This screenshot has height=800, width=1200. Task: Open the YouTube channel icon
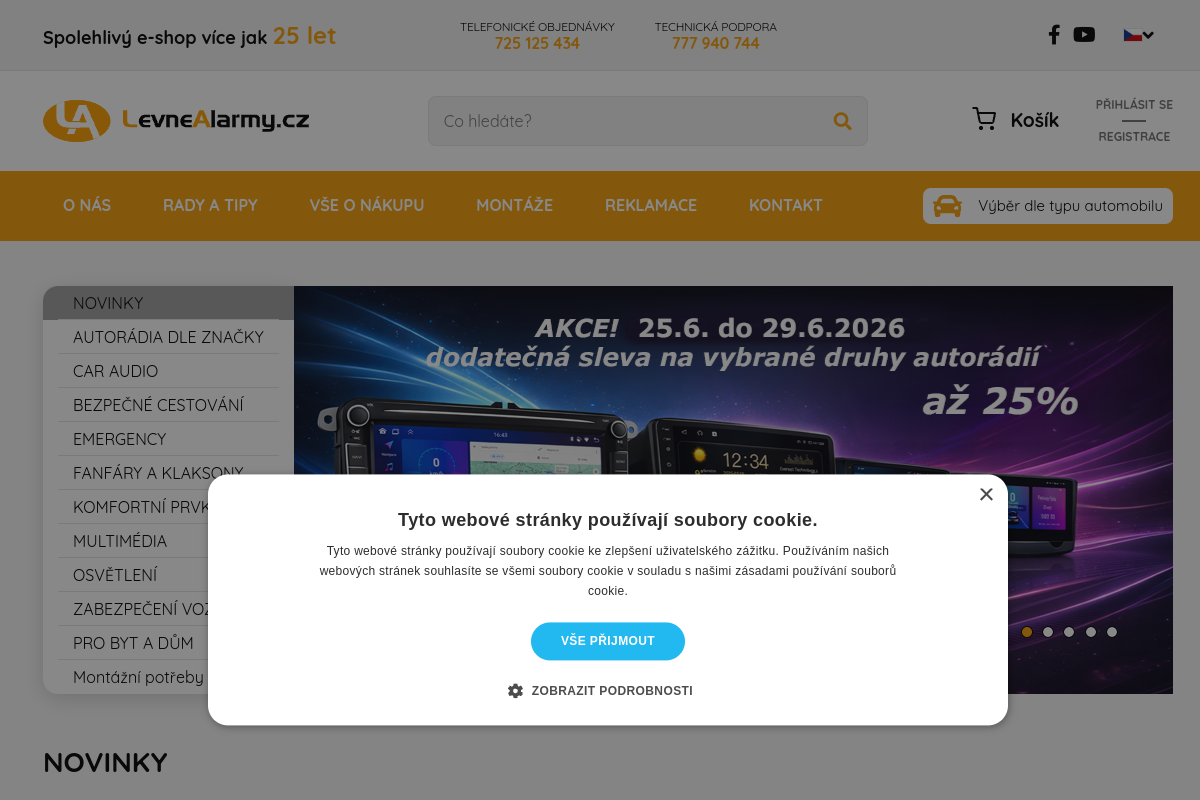pos(1084,35)
